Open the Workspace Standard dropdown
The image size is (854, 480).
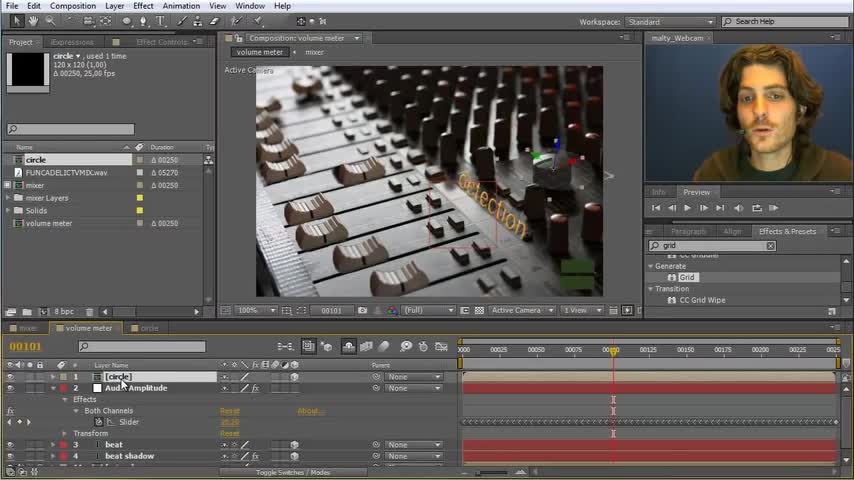coord(670,21)
